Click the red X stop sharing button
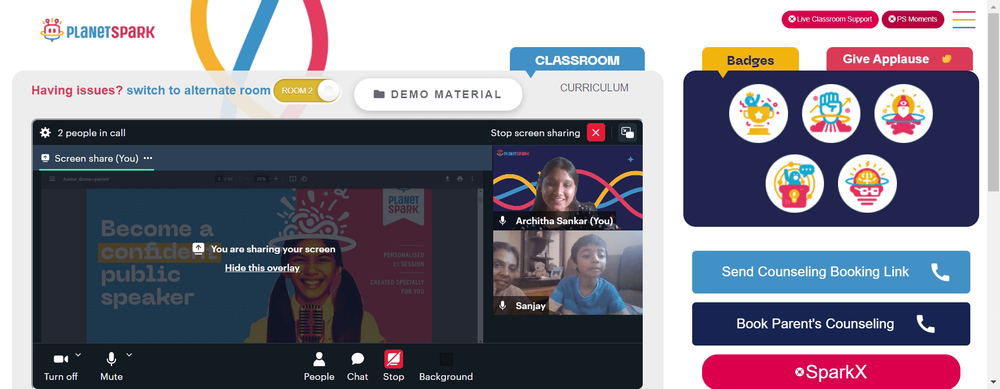1000x389 pixels. pyautogui.click(x=596, y=133)
